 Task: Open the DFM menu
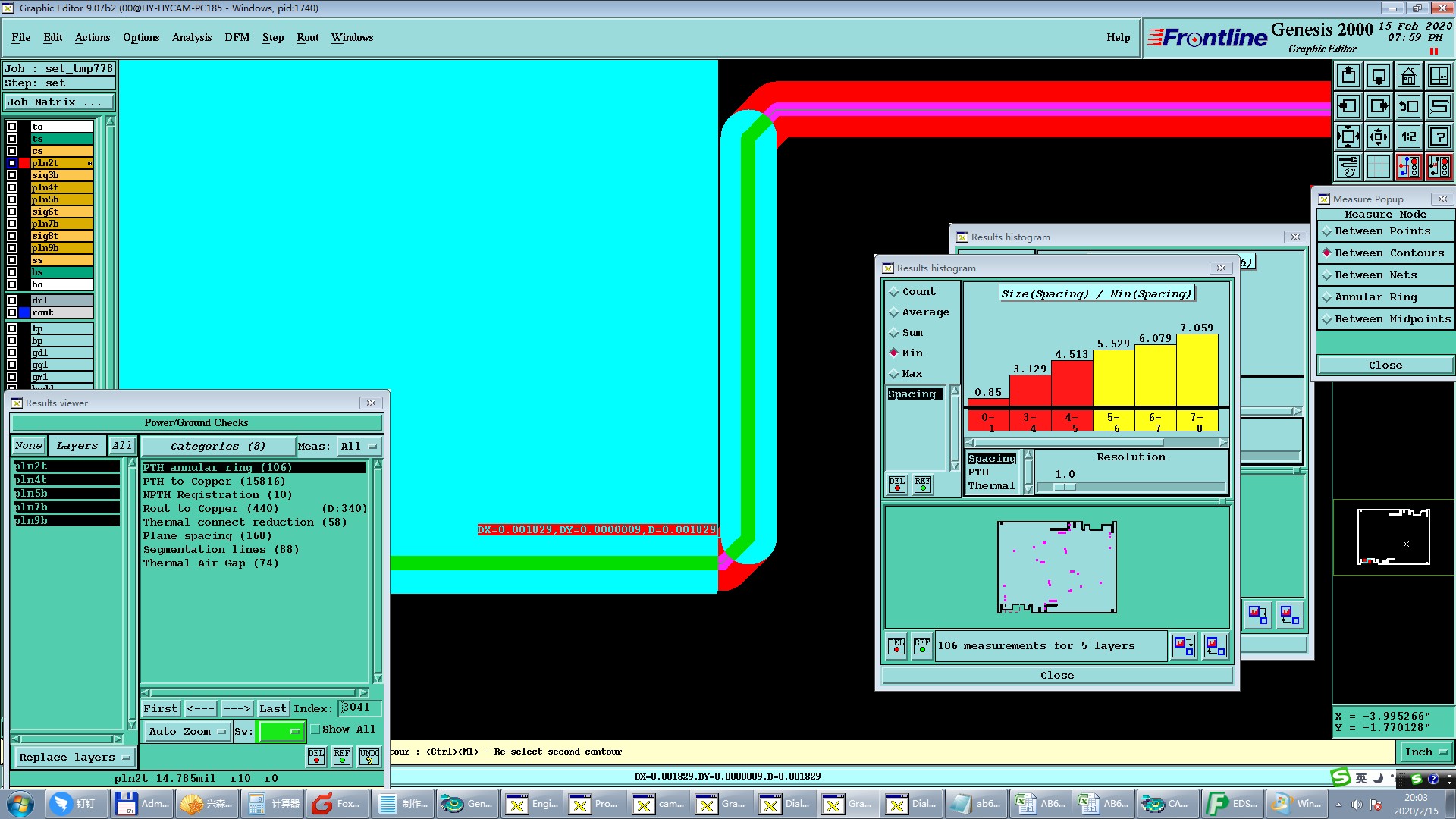237,37
